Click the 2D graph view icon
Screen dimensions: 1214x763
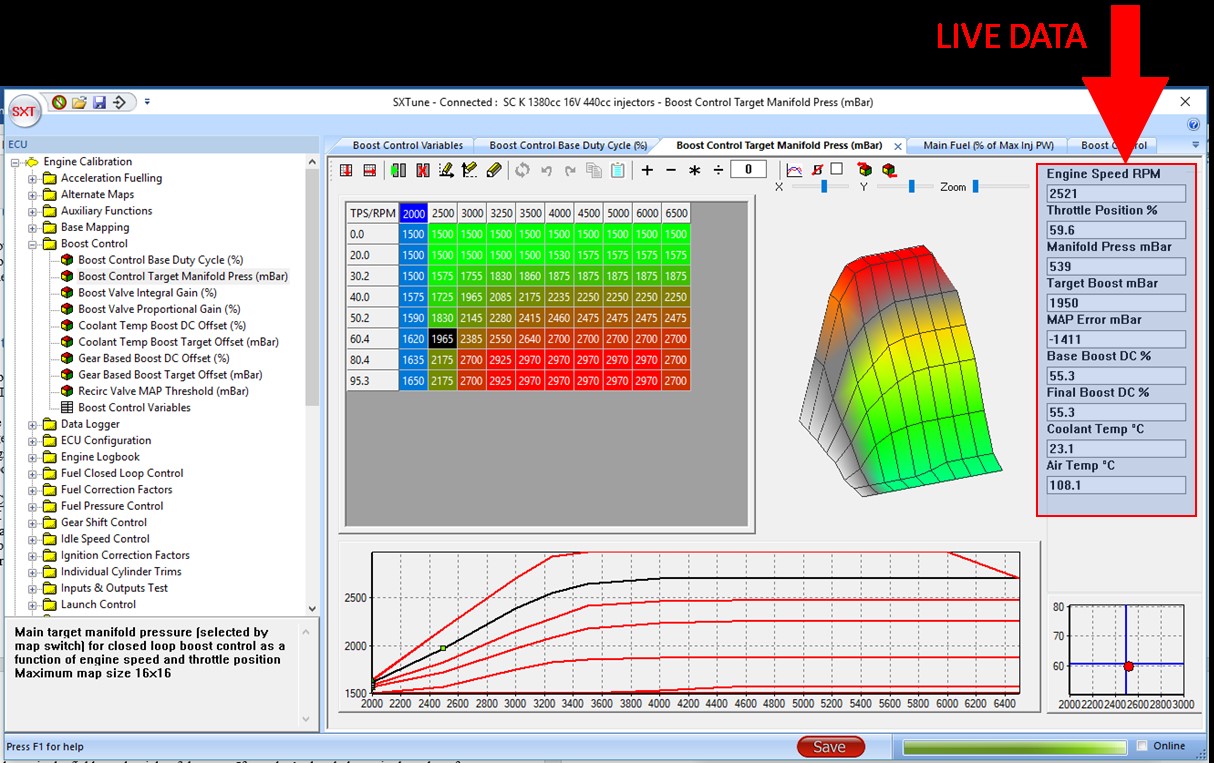pyautogui.click(x=794, y=170)
